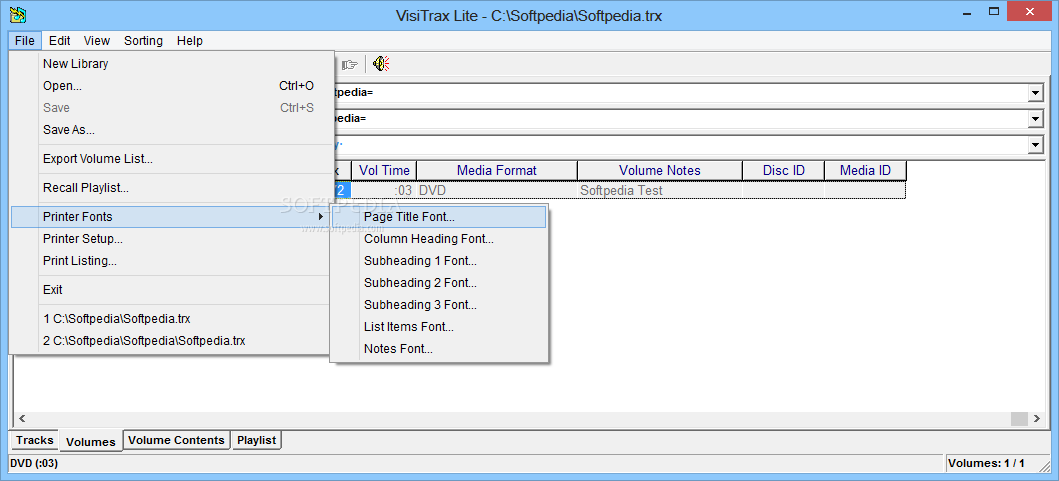Click horizontal scrollbar left arrow
Image resolution: width=1059 pixels, height=481 pixels.
point(21,419)
